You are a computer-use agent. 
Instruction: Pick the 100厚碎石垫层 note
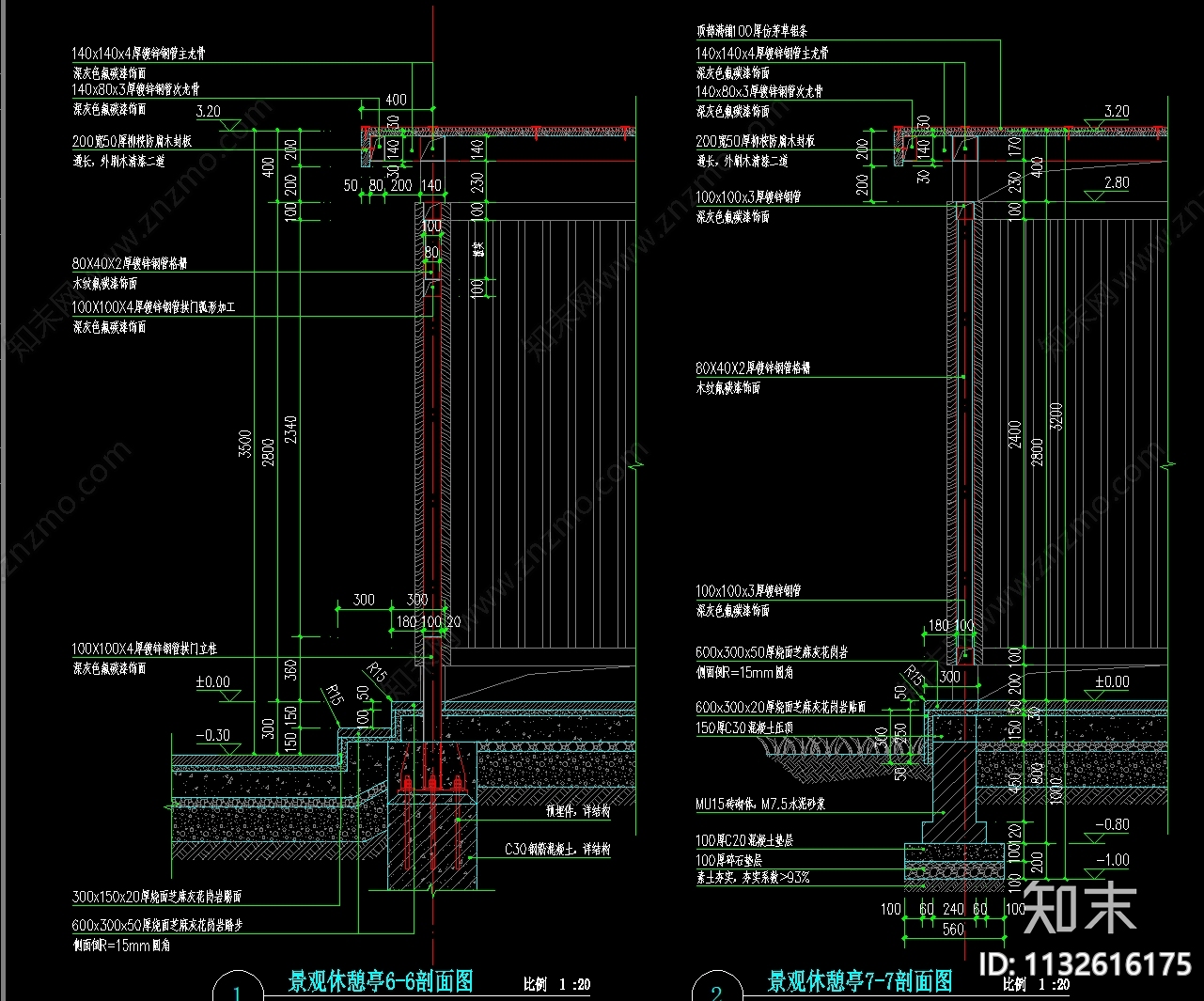(x=729, y=859)
